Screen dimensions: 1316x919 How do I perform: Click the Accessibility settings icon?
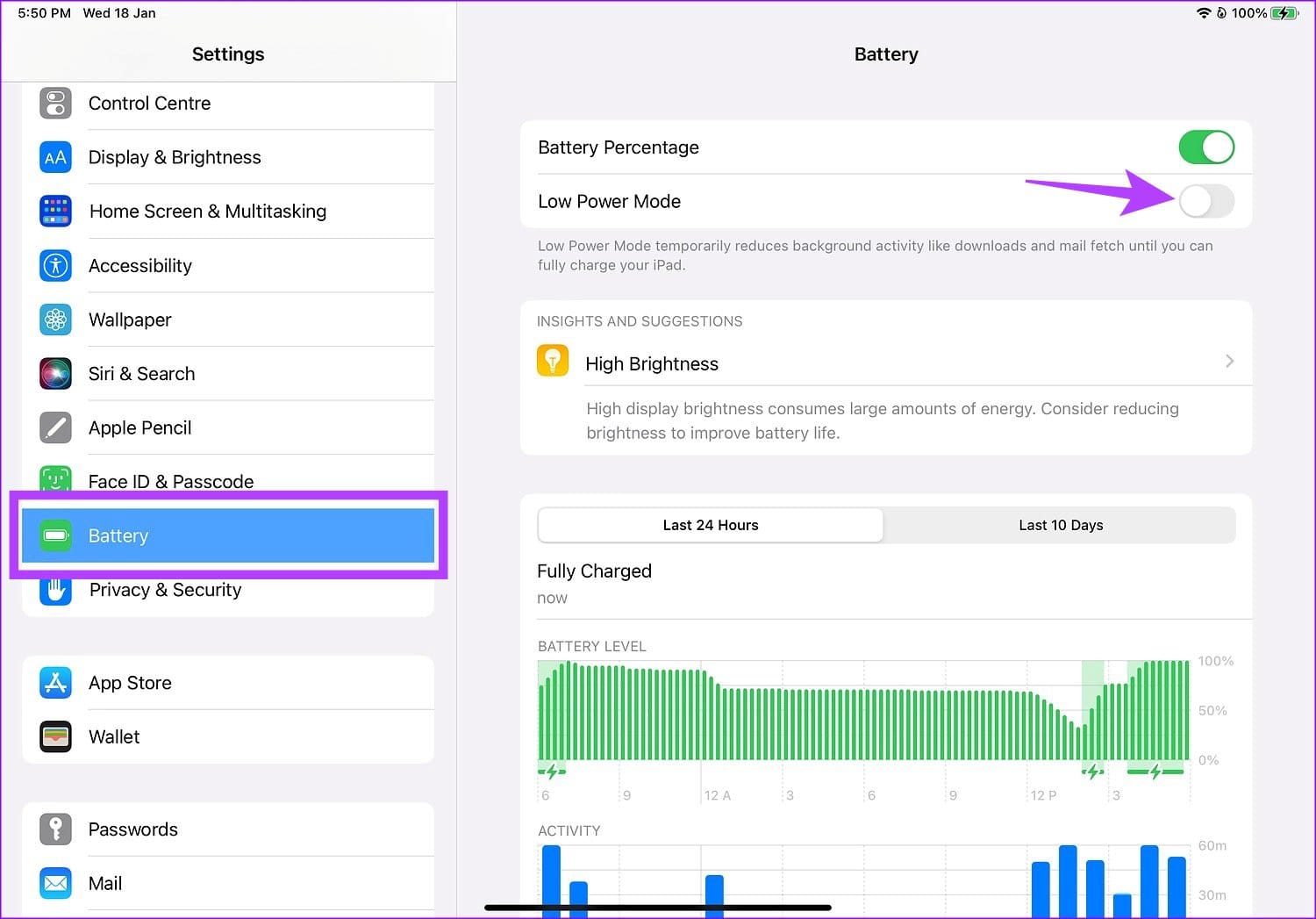click(x=55, y=265)
